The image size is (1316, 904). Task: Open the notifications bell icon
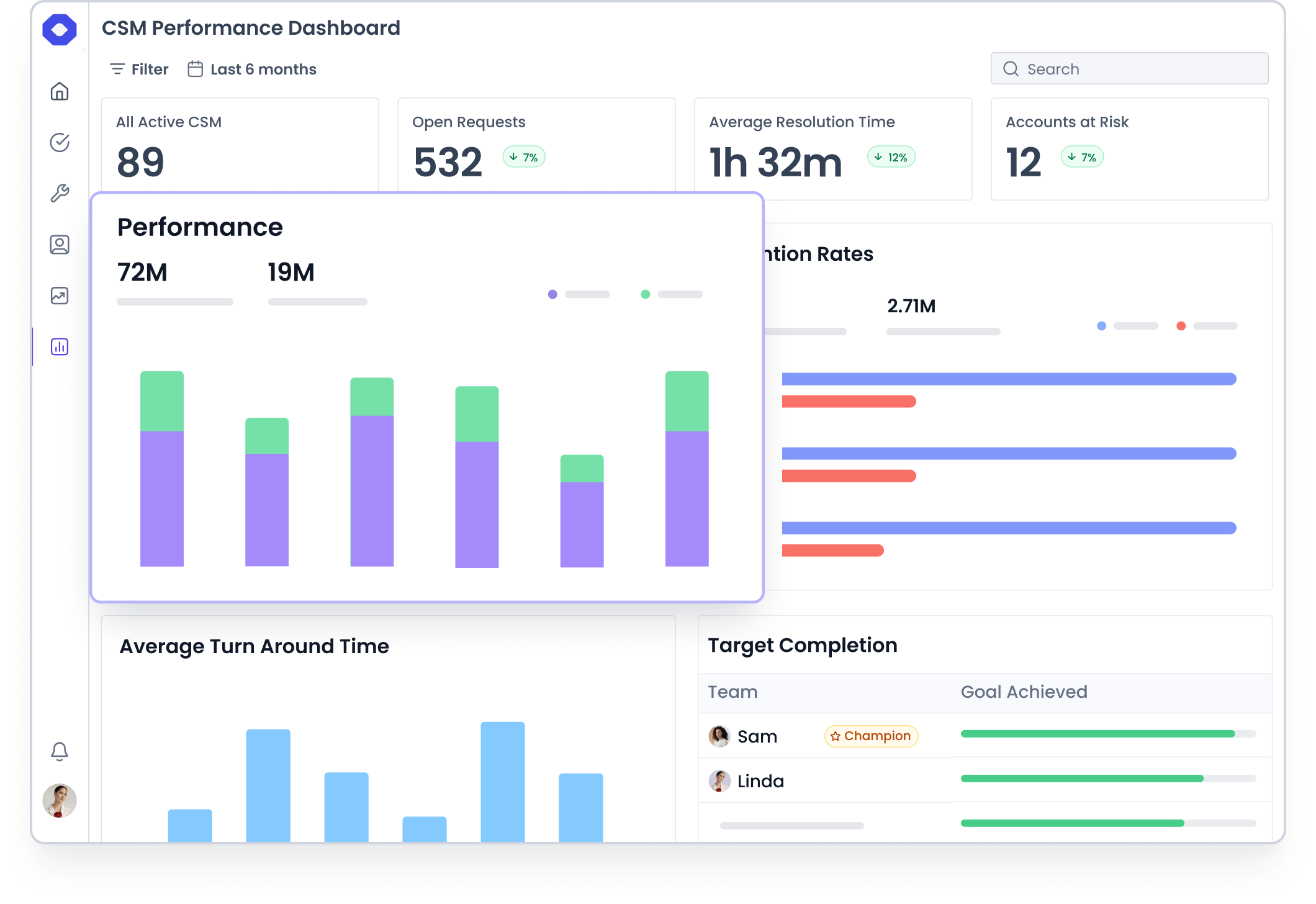(59, 753)
